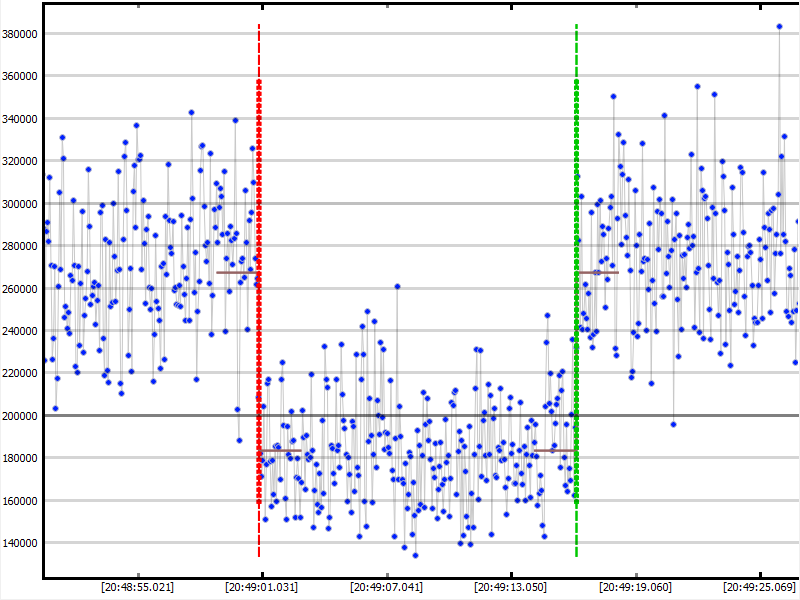Select the highest data point near 383000
Viewport: 800px width, 600px height.
779,27
